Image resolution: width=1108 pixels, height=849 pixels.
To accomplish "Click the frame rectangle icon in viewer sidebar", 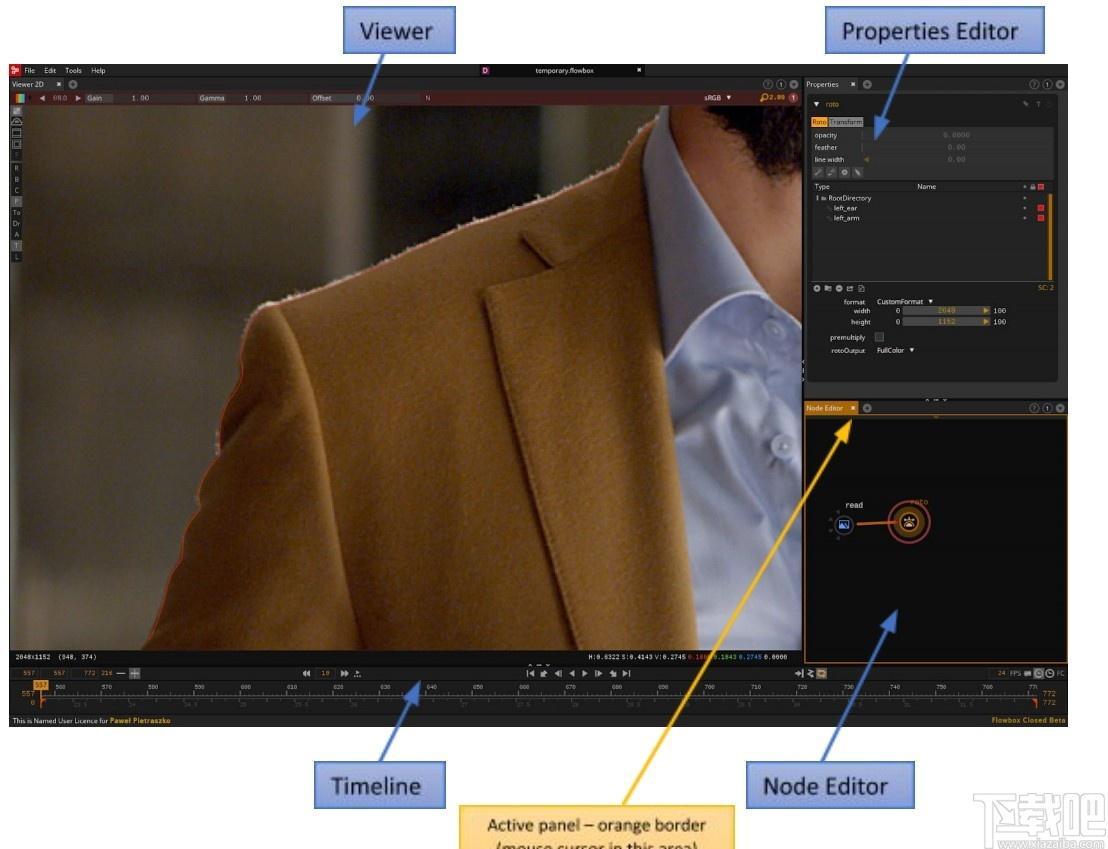I will coord(17,133).
